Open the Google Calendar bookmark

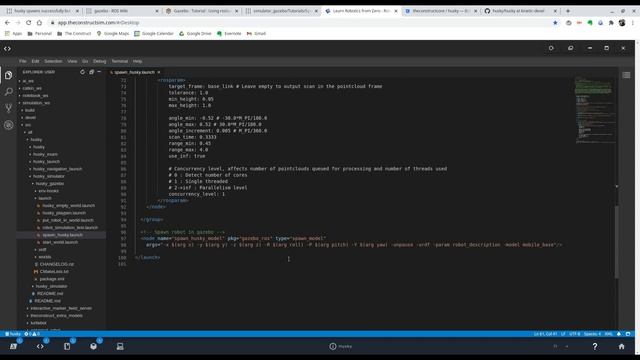click(154, 33)
